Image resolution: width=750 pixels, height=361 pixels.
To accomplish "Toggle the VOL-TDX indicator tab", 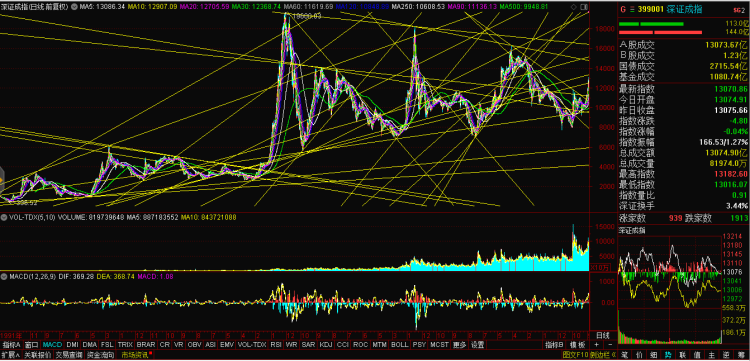I will tap(252, 345).
